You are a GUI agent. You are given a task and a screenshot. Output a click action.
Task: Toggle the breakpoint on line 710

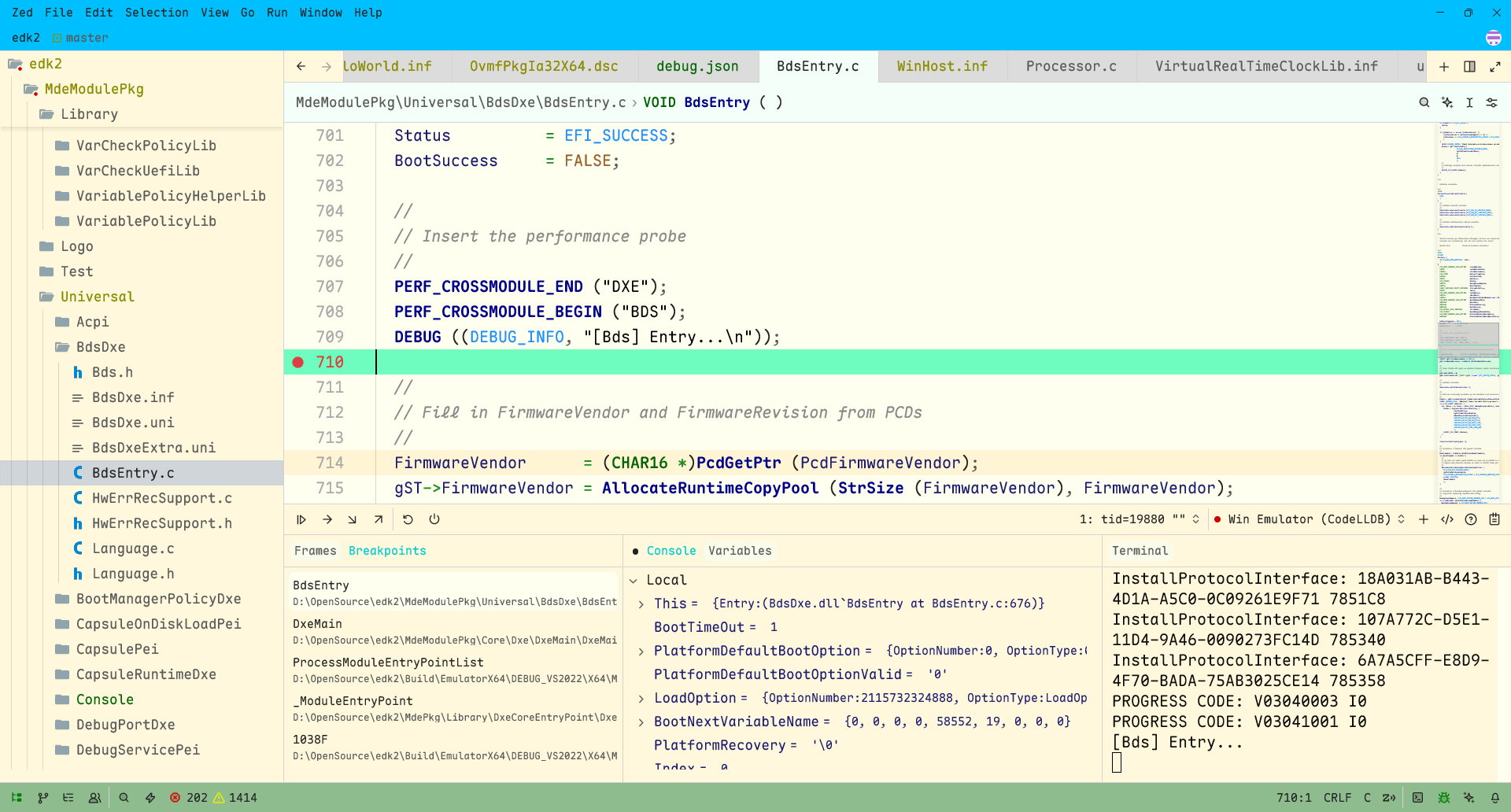(298, 362)
